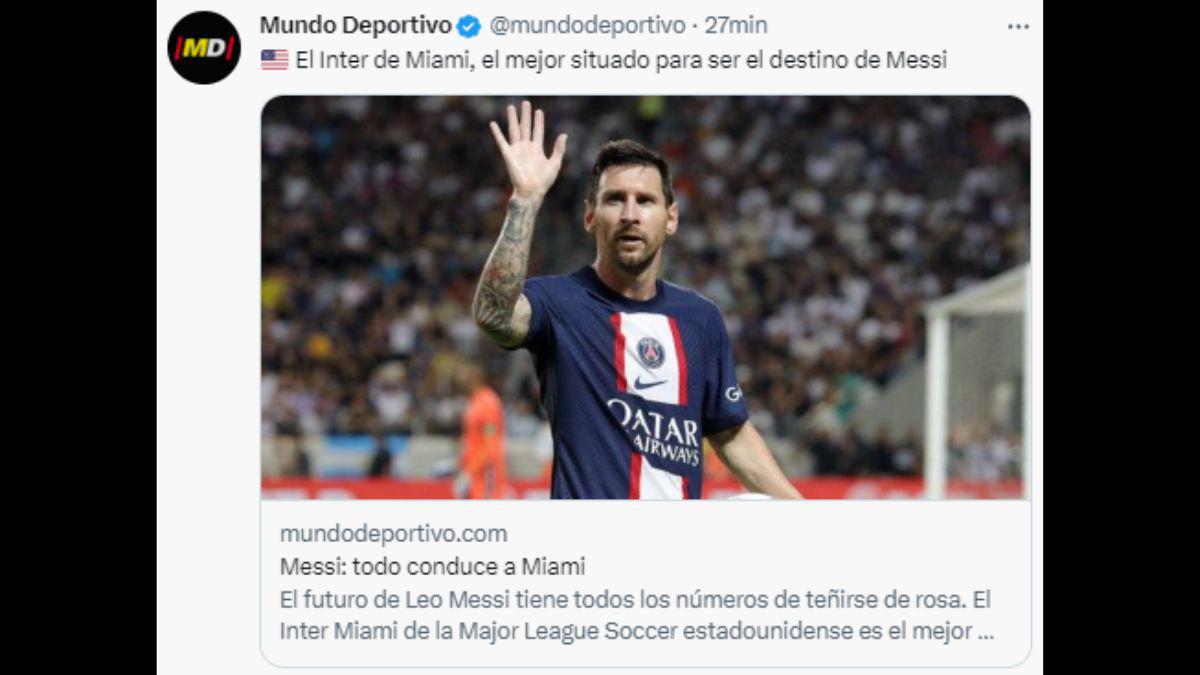Click the blue verified badge
The height and width of the screenshot is (675, 1200).
[469, 26]
